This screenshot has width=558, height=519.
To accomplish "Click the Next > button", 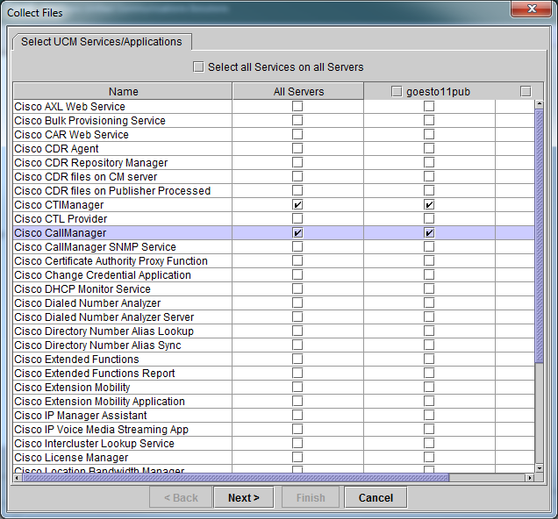I will click(244, 497).
